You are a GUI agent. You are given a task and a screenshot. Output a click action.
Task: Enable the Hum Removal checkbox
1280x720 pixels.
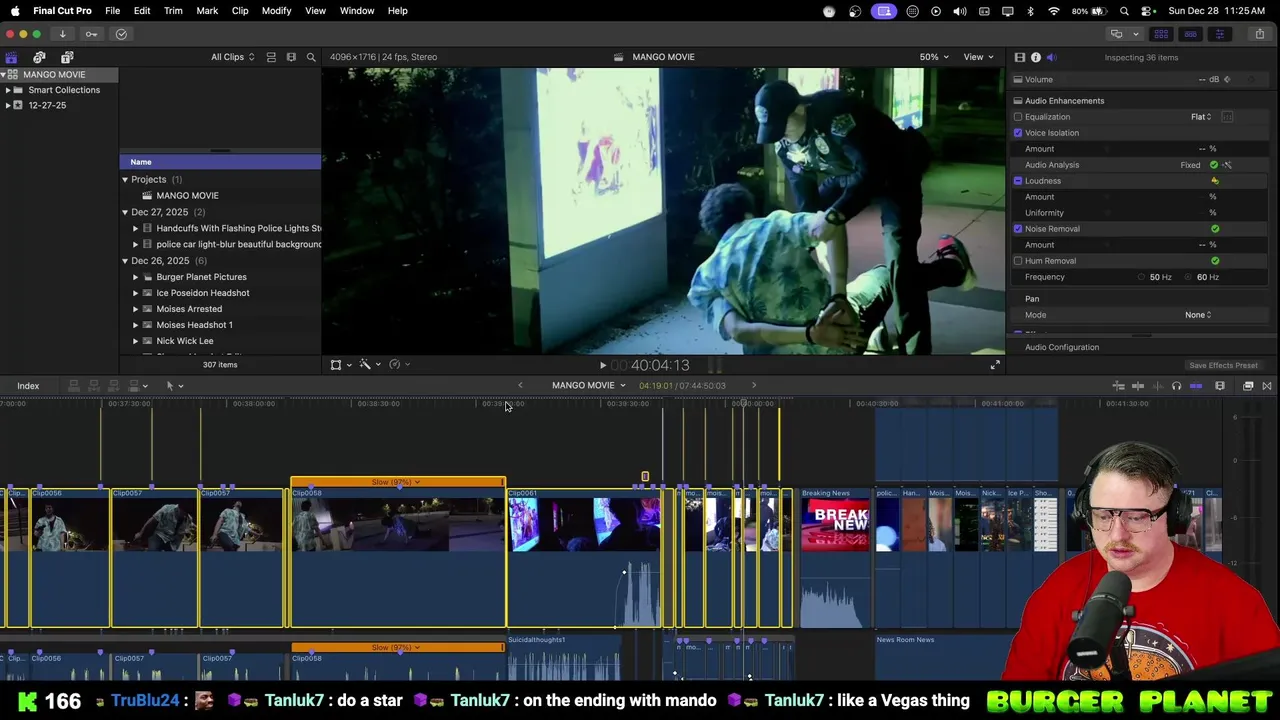[x=1018, y=261]
